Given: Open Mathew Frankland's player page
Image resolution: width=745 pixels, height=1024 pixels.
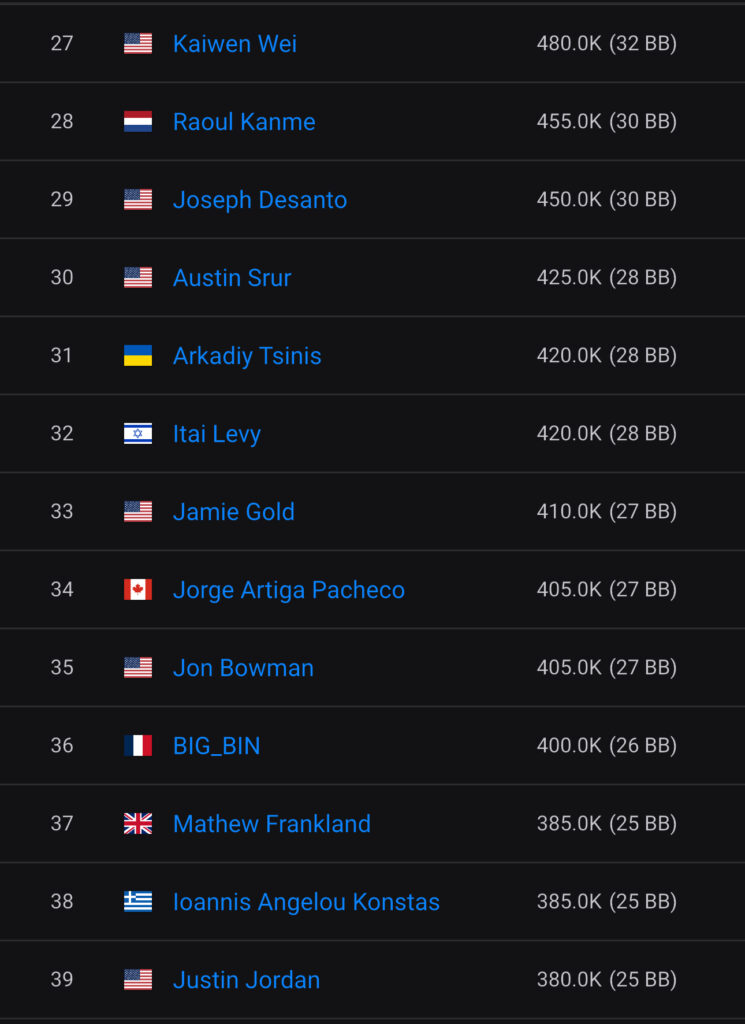Looking at the screenshot, I should [272, 824].
